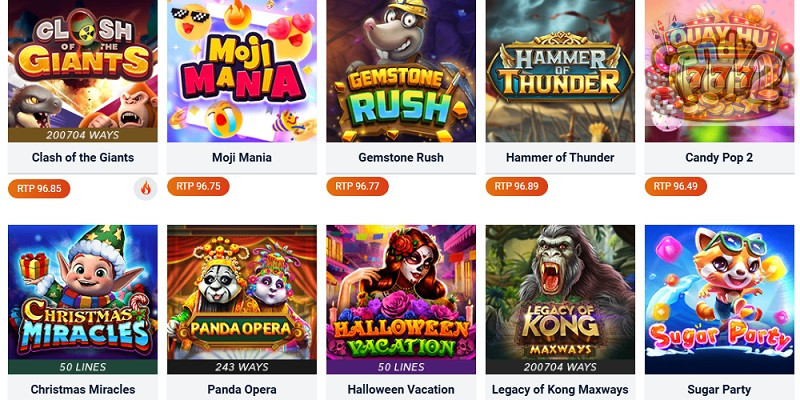Select Legacy of Kong Maxways artwork
Screen dimensions: 800x400
560,299
